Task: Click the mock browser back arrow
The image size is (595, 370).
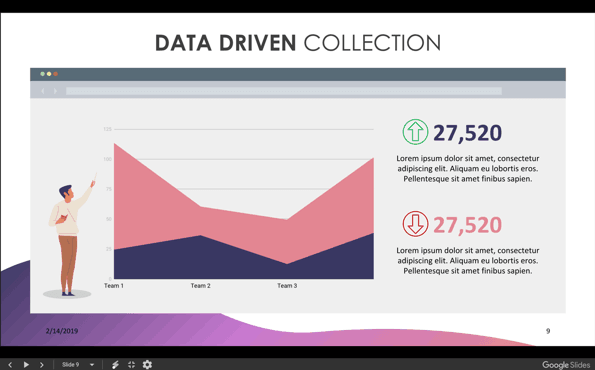Action: click(x=43, y=91)
